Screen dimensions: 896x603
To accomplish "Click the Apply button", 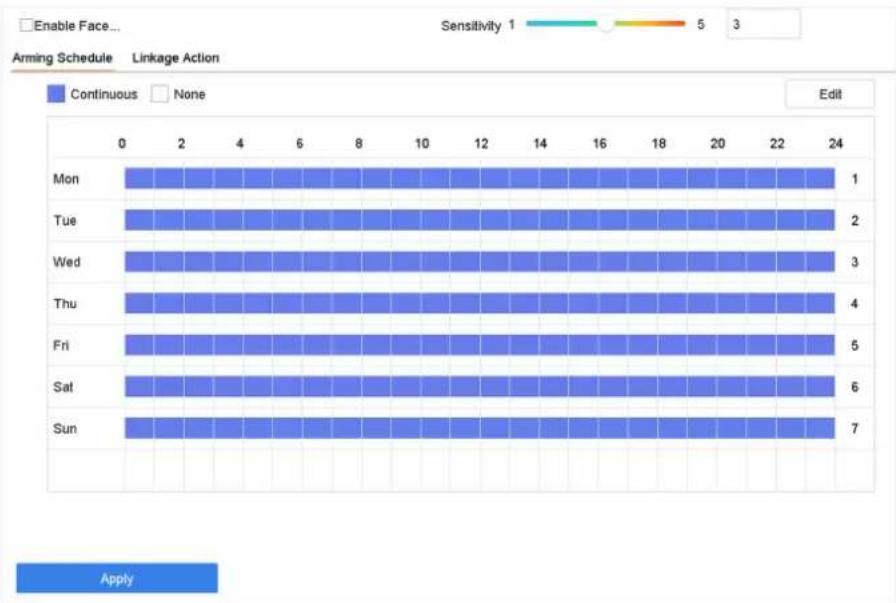I will pos(117,578).
